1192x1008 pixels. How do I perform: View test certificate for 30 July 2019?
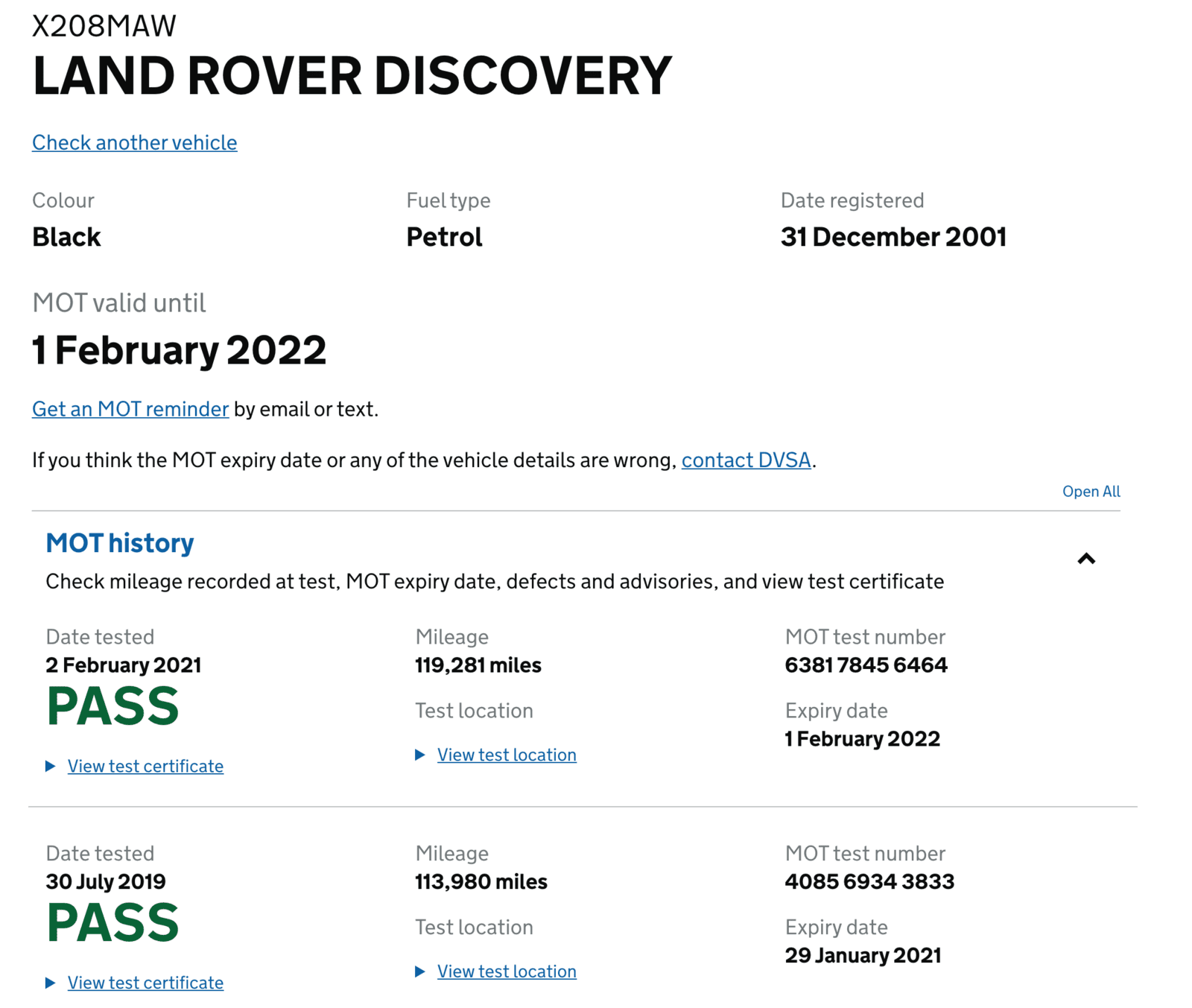[145, 983]
